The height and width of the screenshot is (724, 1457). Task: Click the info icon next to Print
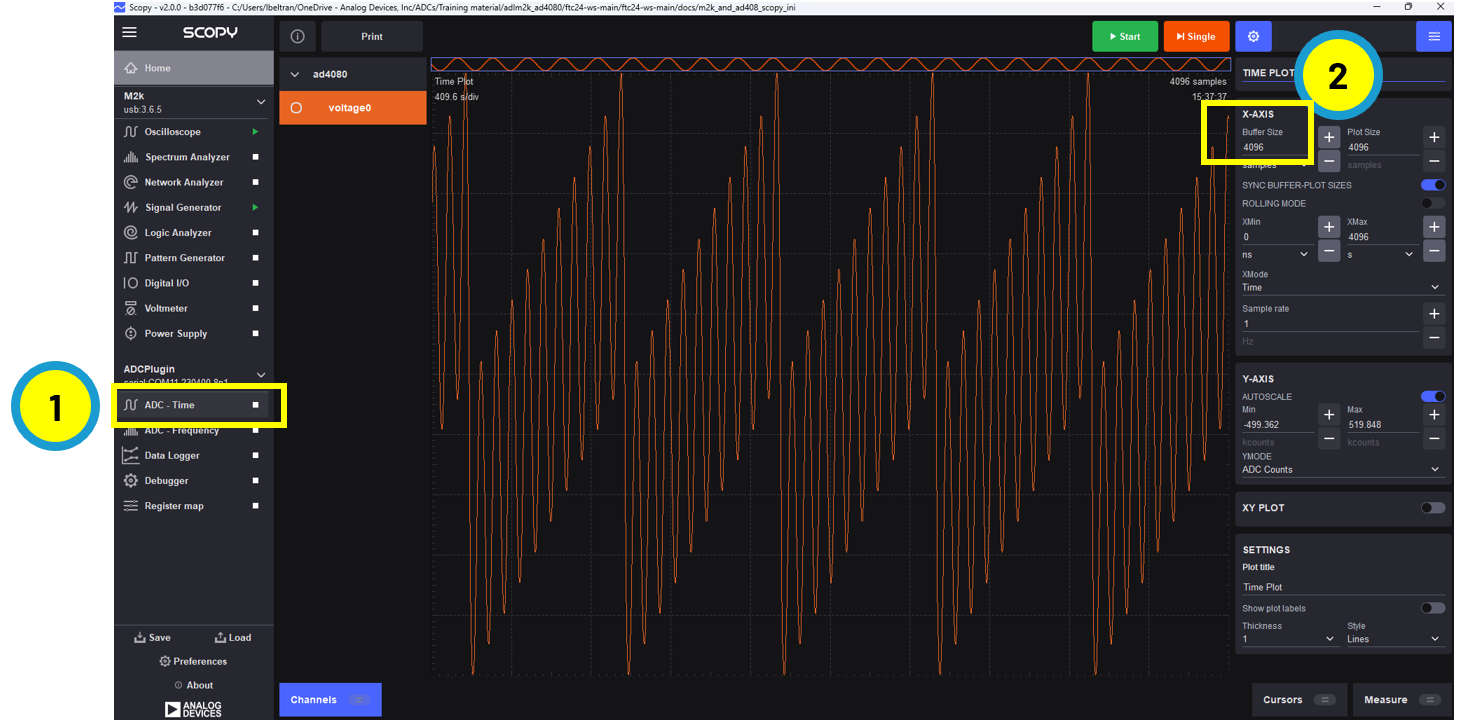tap(297, 36)
